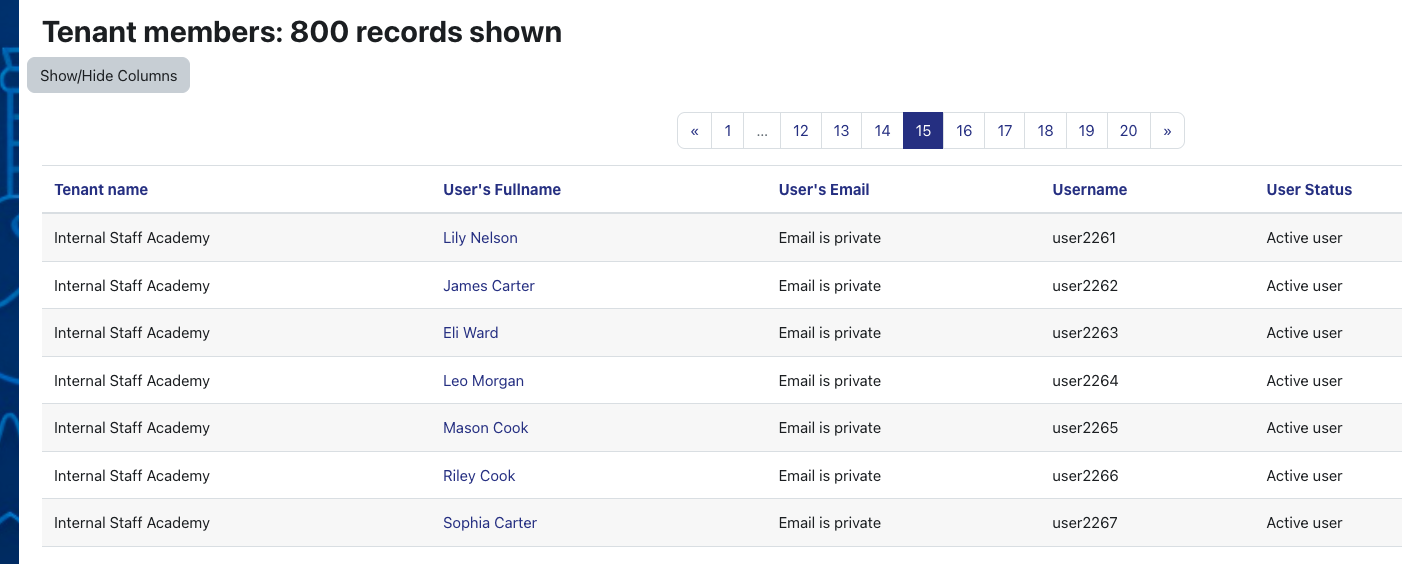View Eli Ward's profile
Image resolution: width=1402 pixels, height=564 pixels.
[471, 333]
